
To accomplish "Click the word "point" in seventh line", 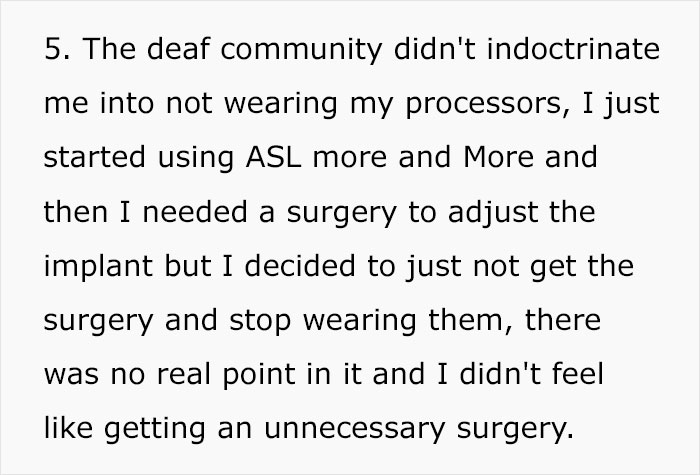I will click(x=258, y=377).
